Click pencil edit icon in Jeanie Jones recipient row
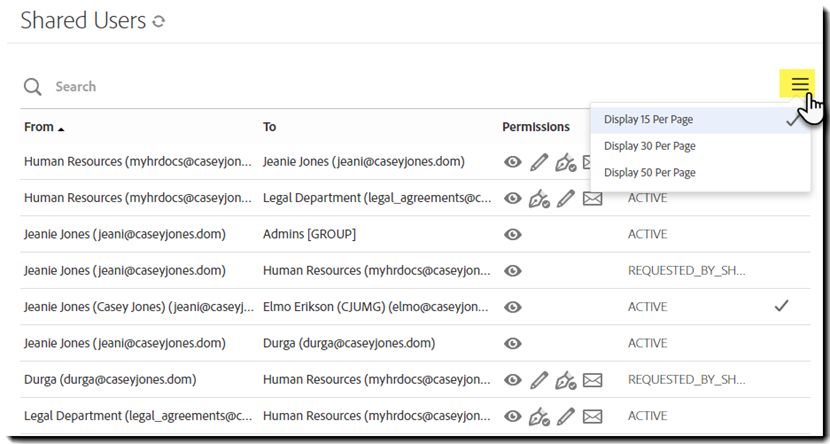The height and width of the screenshot is (444, 830). [539, 162]
